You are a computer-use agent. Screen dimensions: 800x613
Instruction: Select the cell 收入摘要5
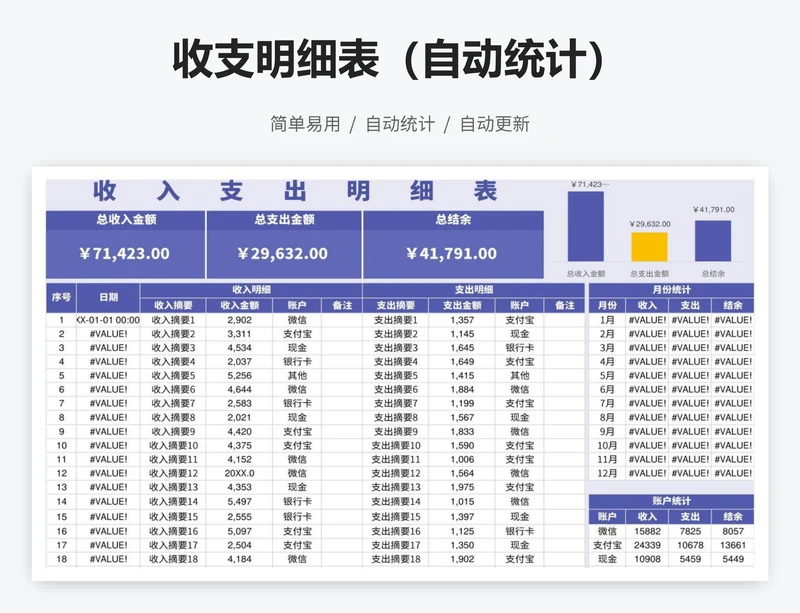(173, 376)
